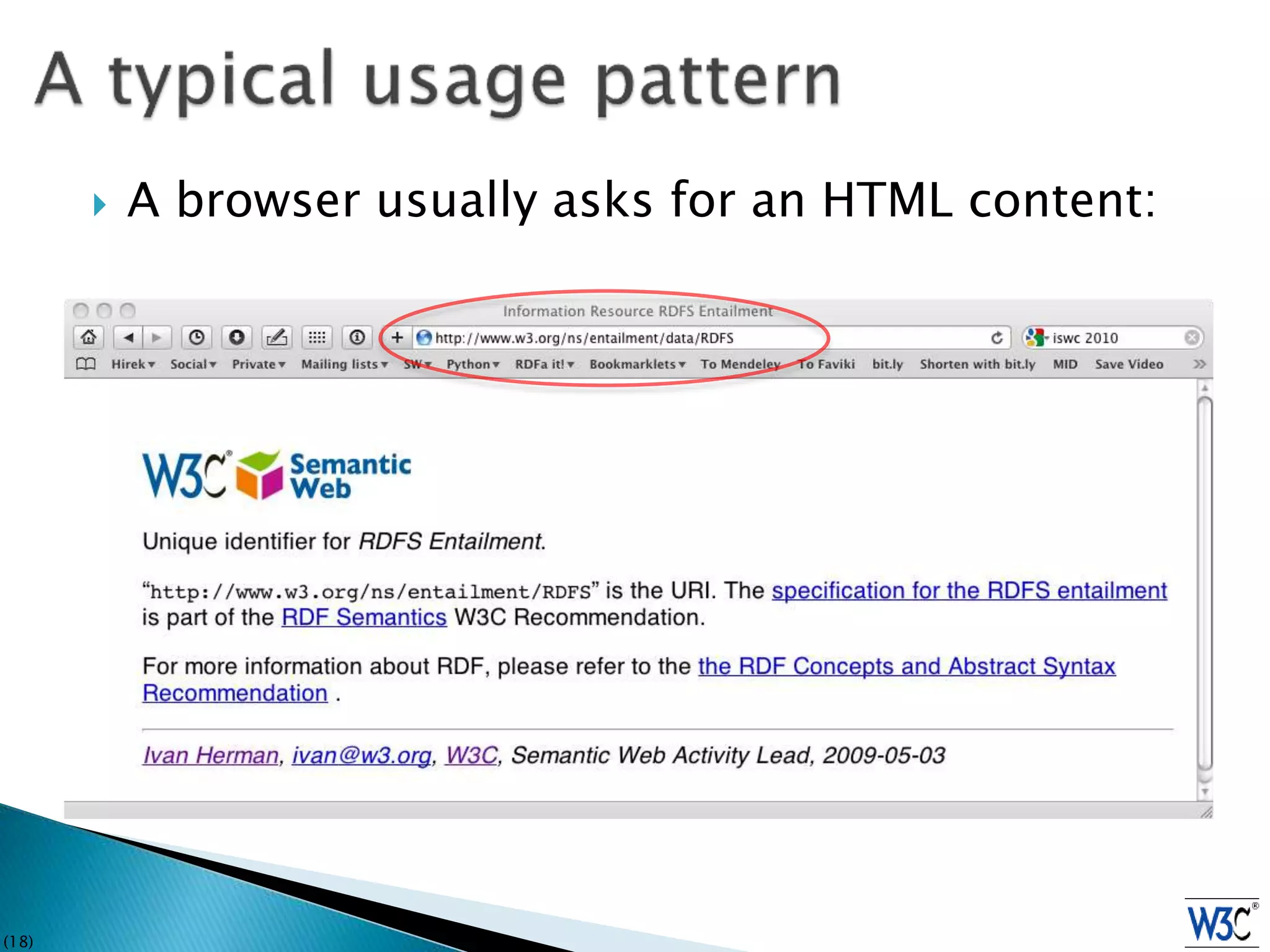Clear the iswc 2010 search field
1270x952 pixels.
(x=1191, y=338)
